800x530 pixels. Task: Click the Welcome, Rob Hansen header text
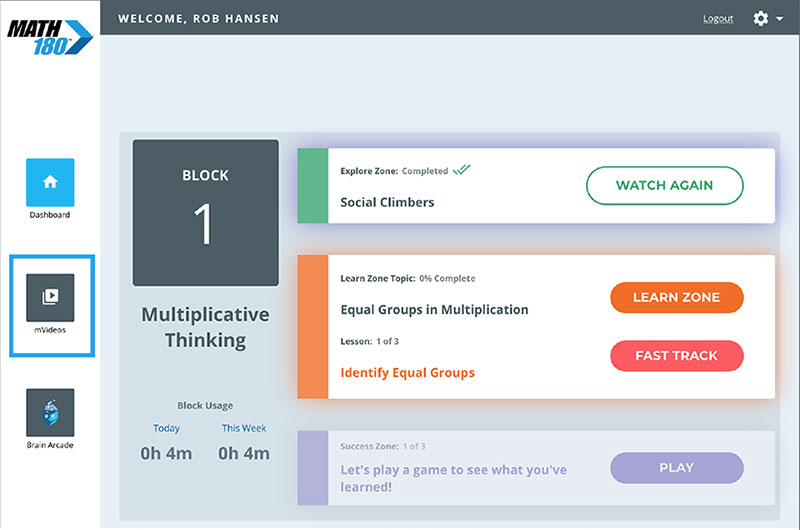pos(198,19)
